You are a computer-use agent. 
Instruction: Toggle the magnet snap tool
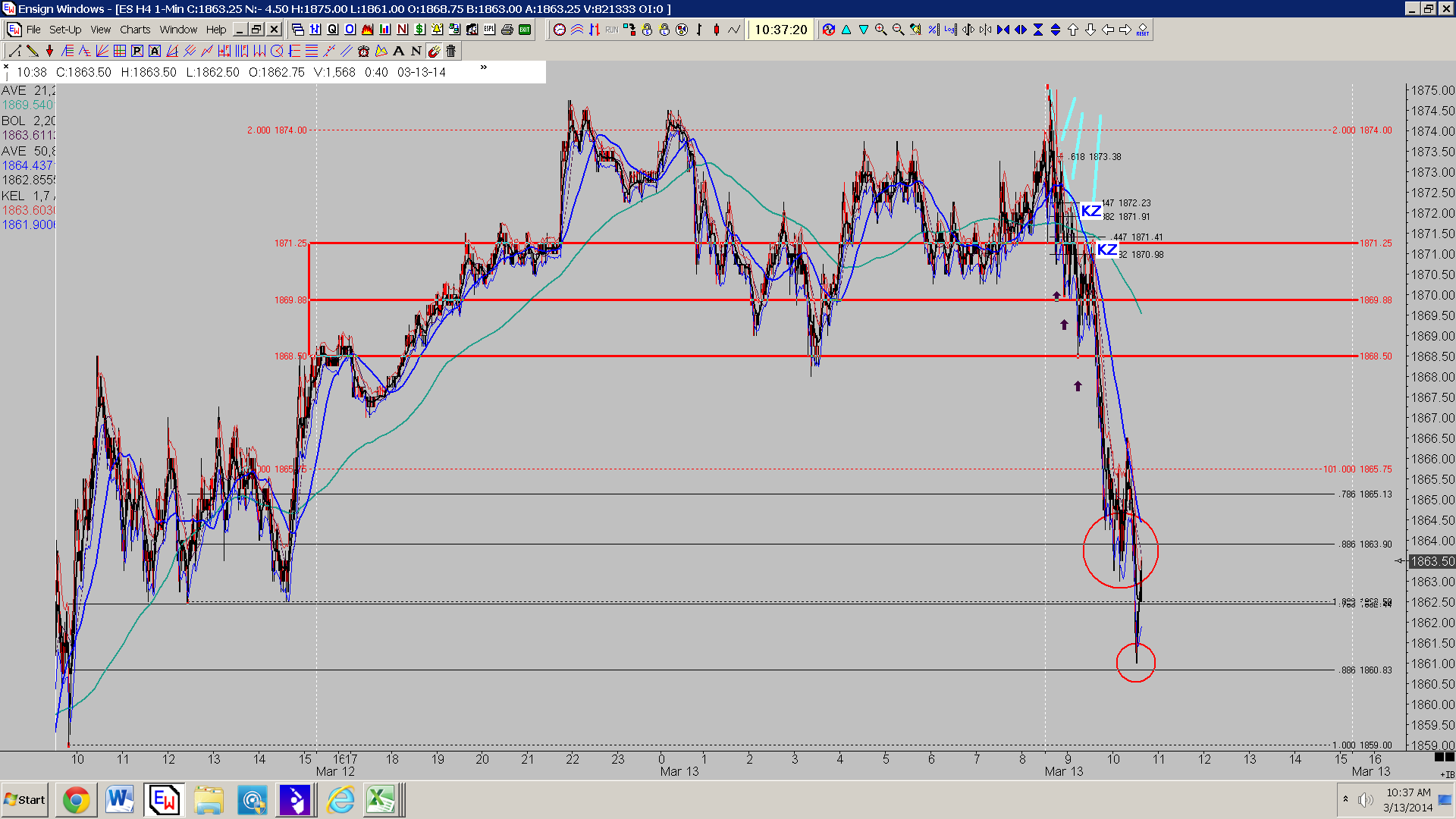(x=434, y=51)
